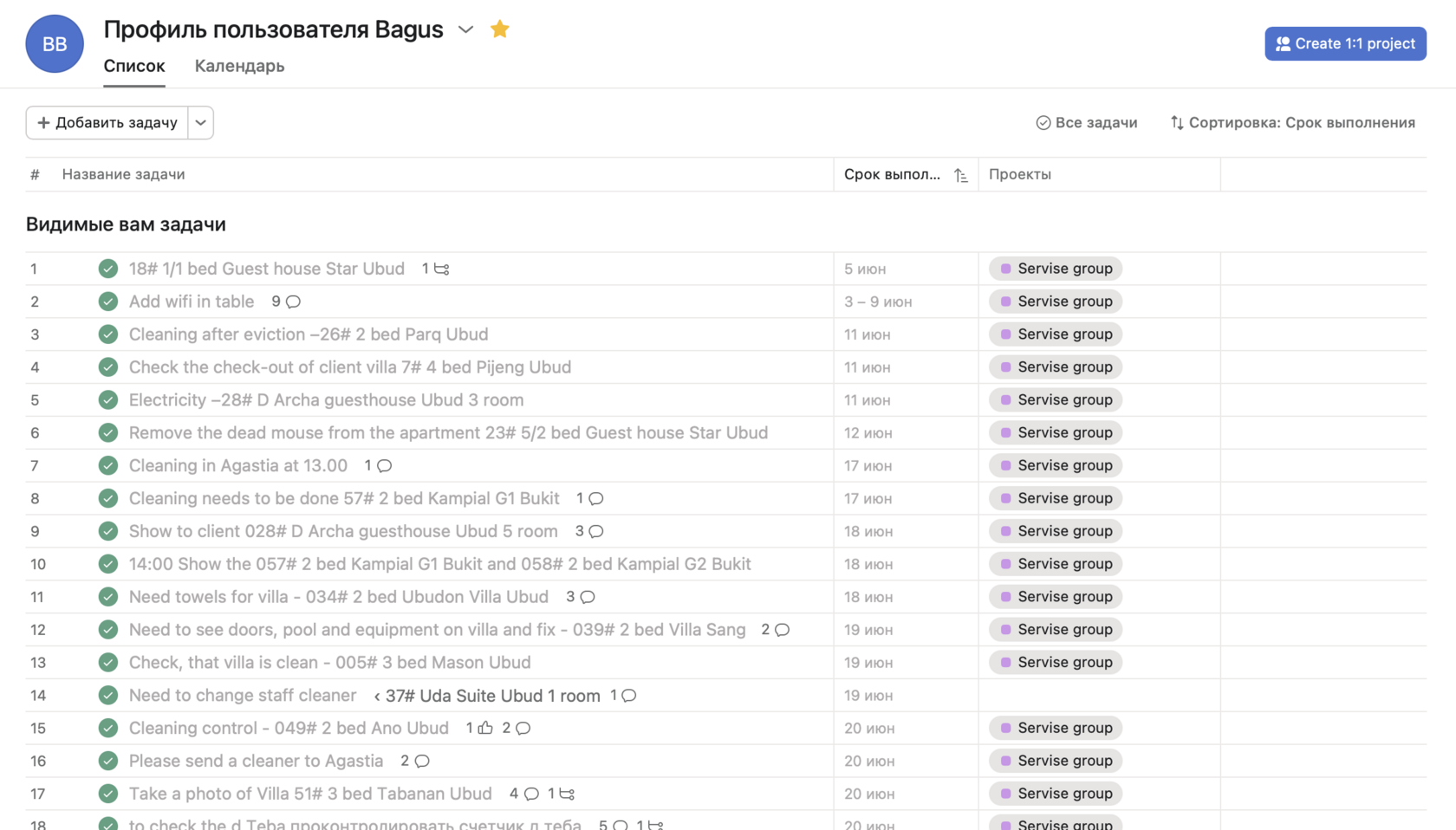
Task: Mark Need to change staff cleaner task incomplete
Action: (x=108, y=696)
